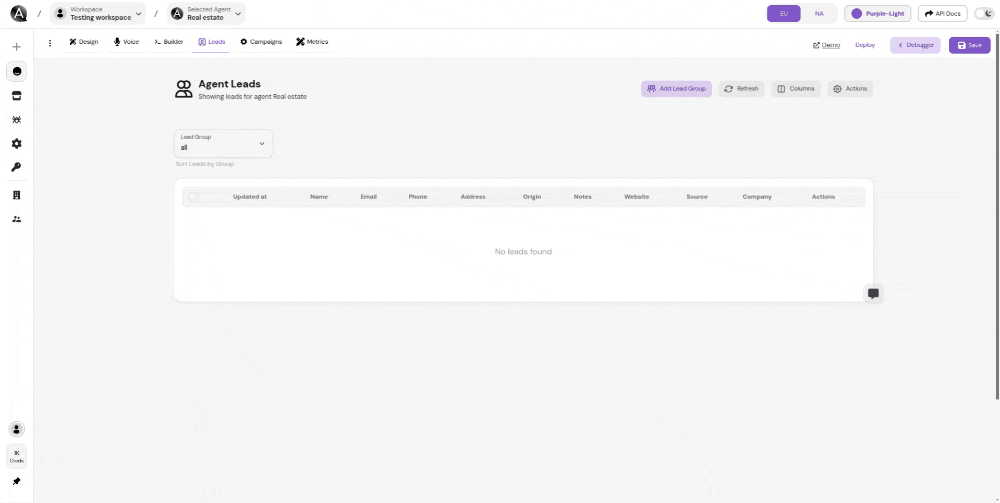Click the Agent Leads people icon
This screenshot has height=503, width=1000.
point(184,89)
